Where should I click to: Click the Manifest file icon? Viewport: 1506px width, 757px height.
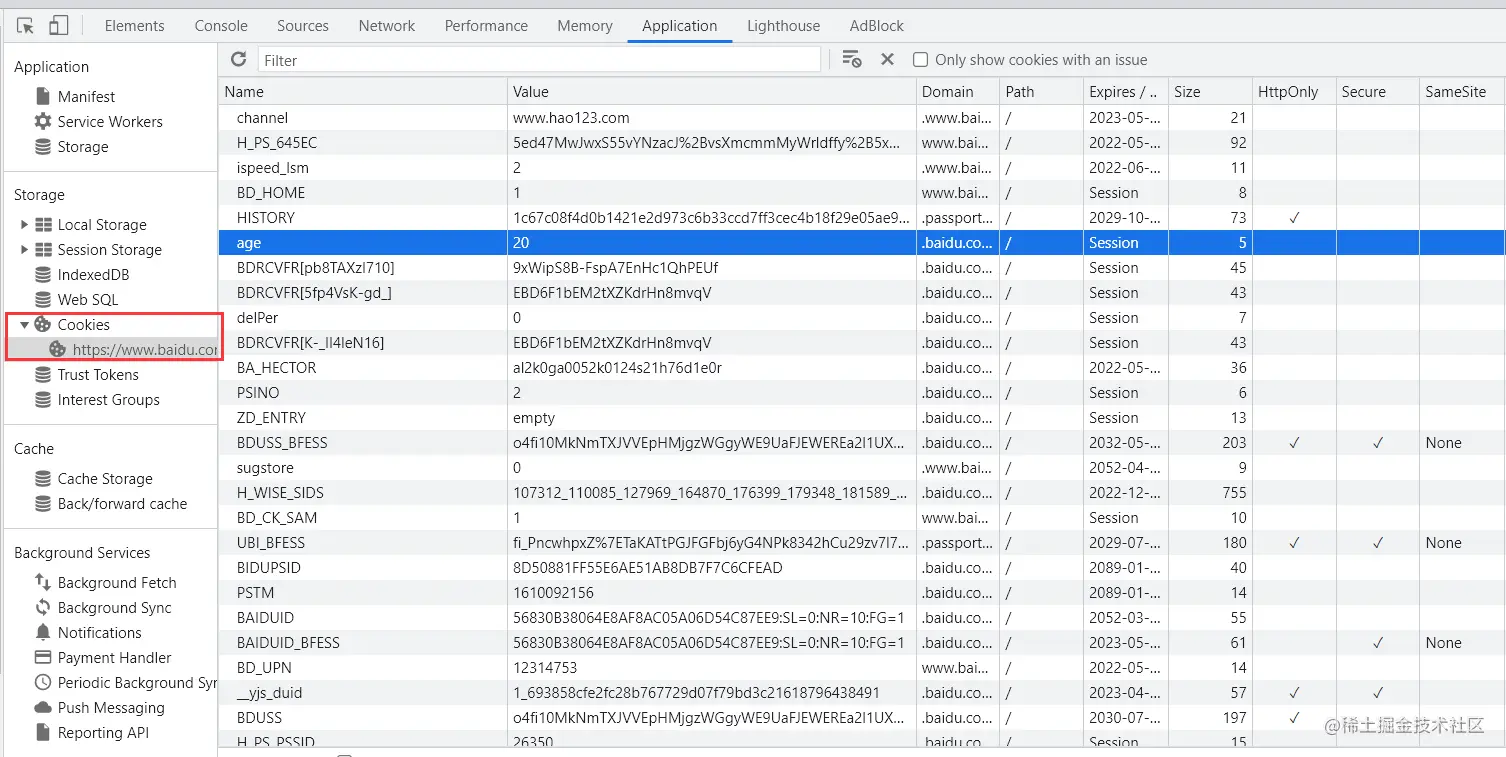point(43,96)
